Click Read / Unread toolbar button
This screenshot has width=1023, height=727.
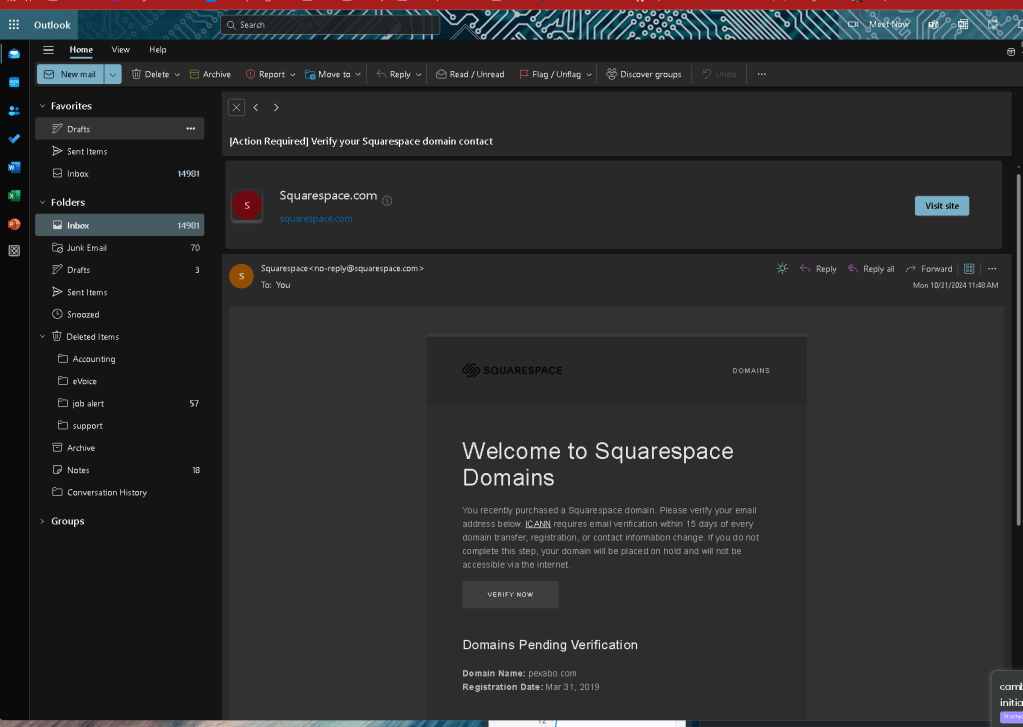pyautogui.click(x=470, y=74)
